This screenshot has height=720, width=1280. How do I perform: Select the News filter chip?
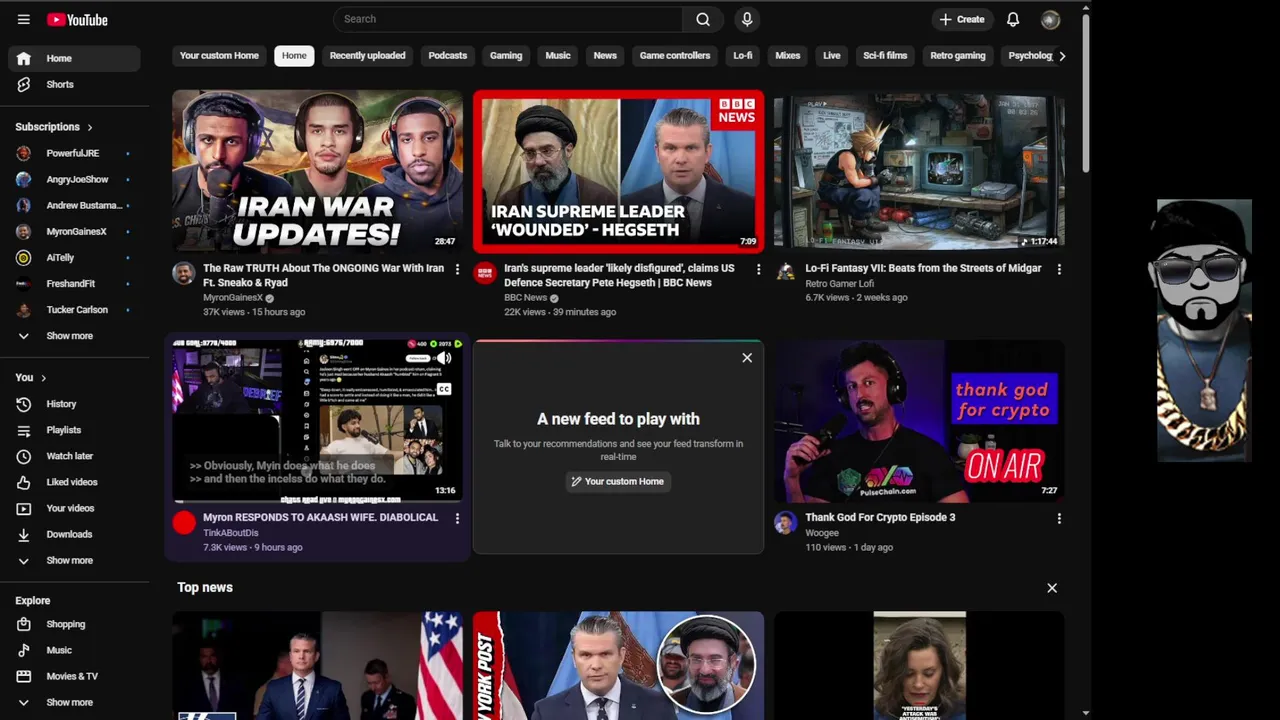coord(605,56)
